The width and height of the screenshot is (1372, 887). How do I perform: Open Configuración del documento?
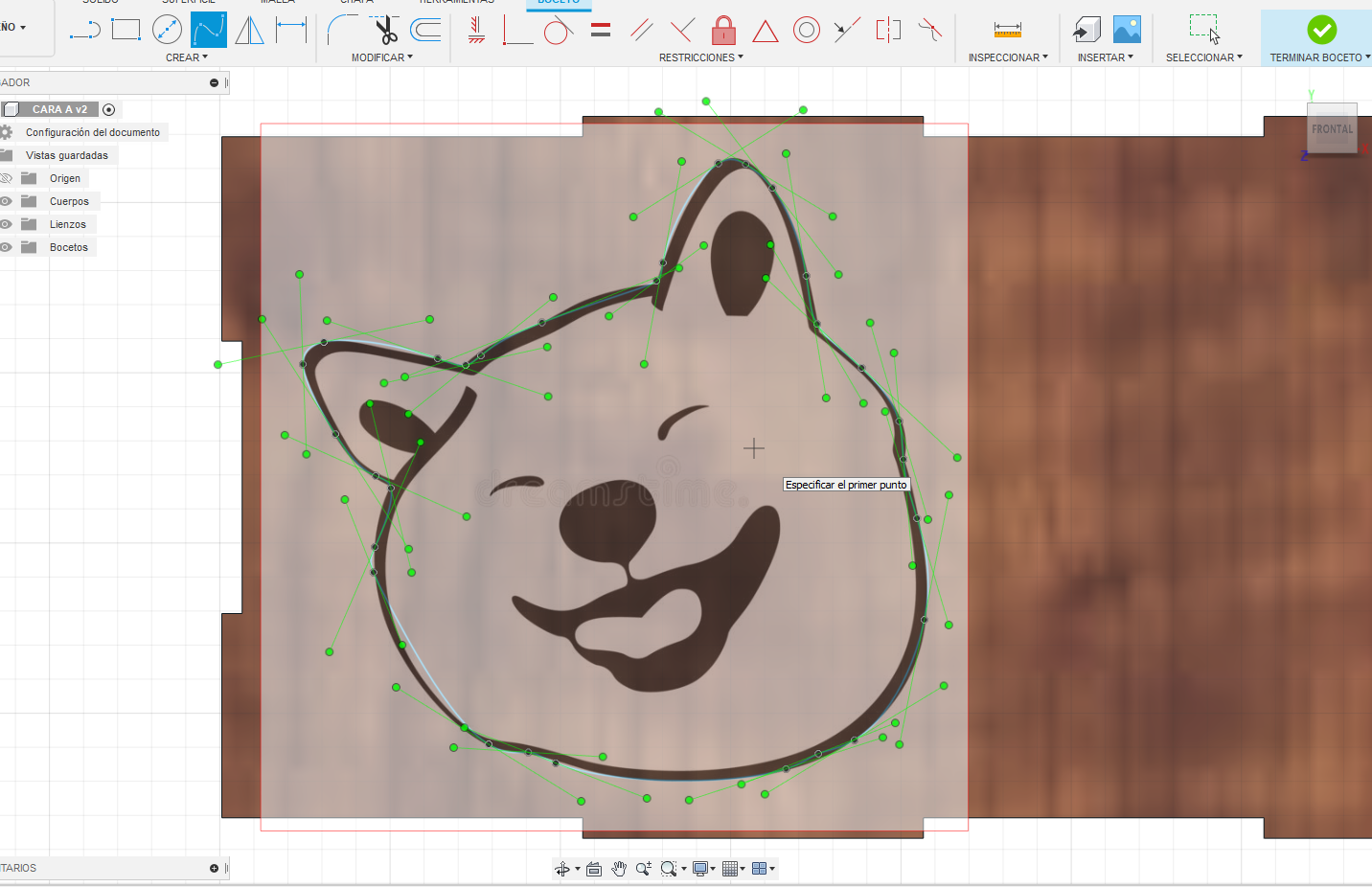point(93,132)
